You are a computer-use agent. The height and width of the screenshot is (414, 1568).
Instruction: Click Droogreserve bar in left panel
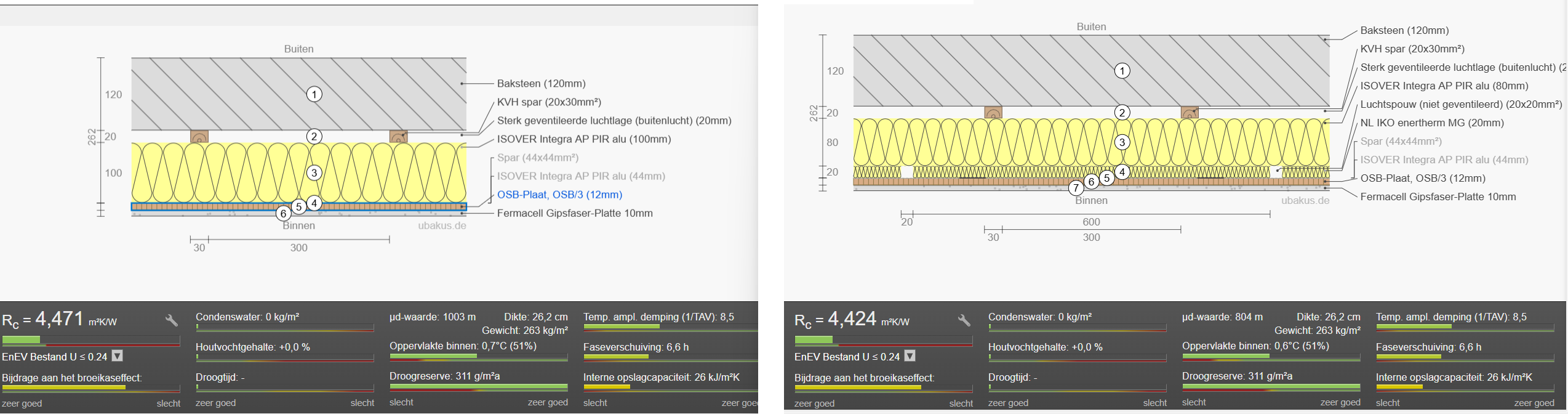tap(479, 388)
